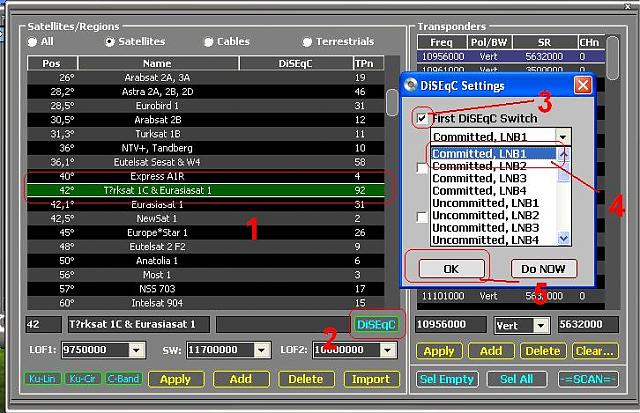Close the main window
640x413 pixels.
[628, 6]
